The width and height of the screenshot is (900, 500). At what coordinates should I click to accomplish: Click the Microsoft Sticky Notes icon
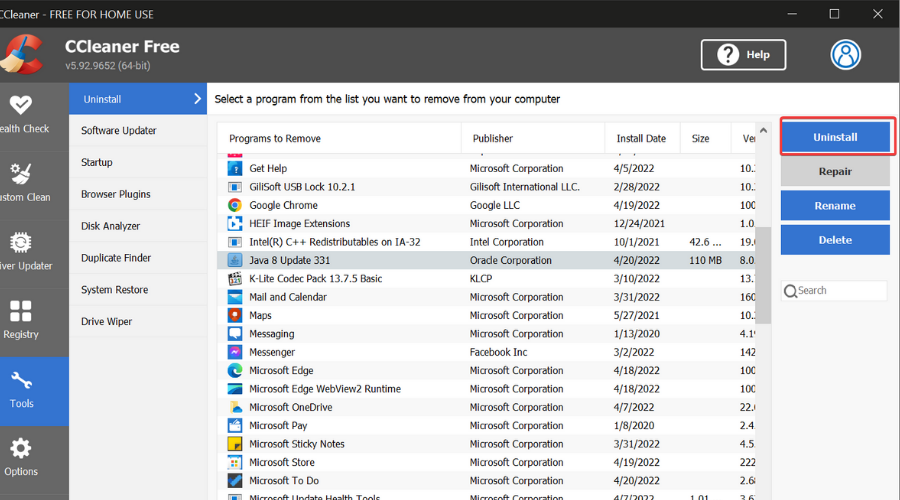(x=235, y=444)
